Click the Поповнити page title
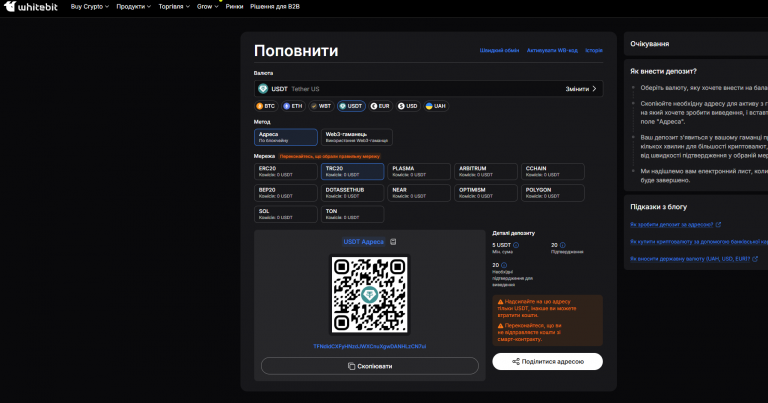 tap(296, 51)
